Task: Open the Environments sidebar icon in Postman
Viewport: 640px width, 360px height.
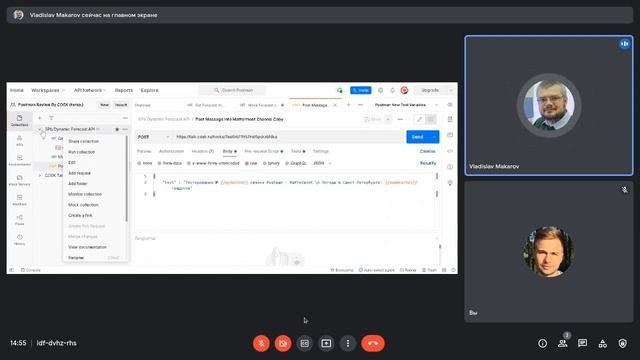Action: 19,160
